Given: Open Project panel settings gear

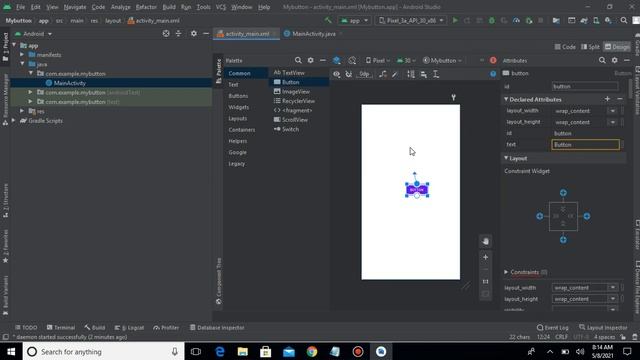Looking at the screenshot, I should [x=194, y=33].
